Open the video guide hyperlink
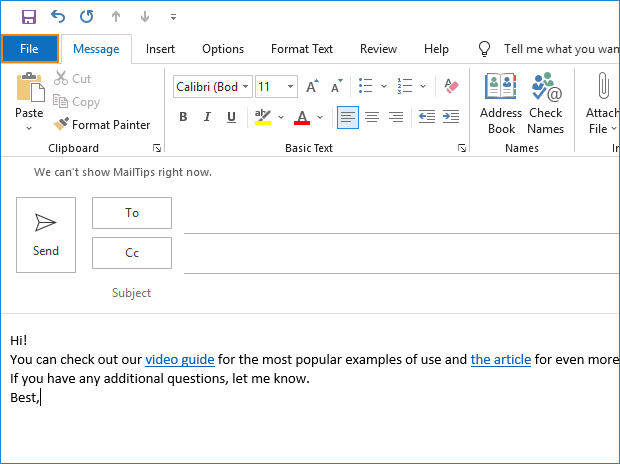 tap(180, 359)
